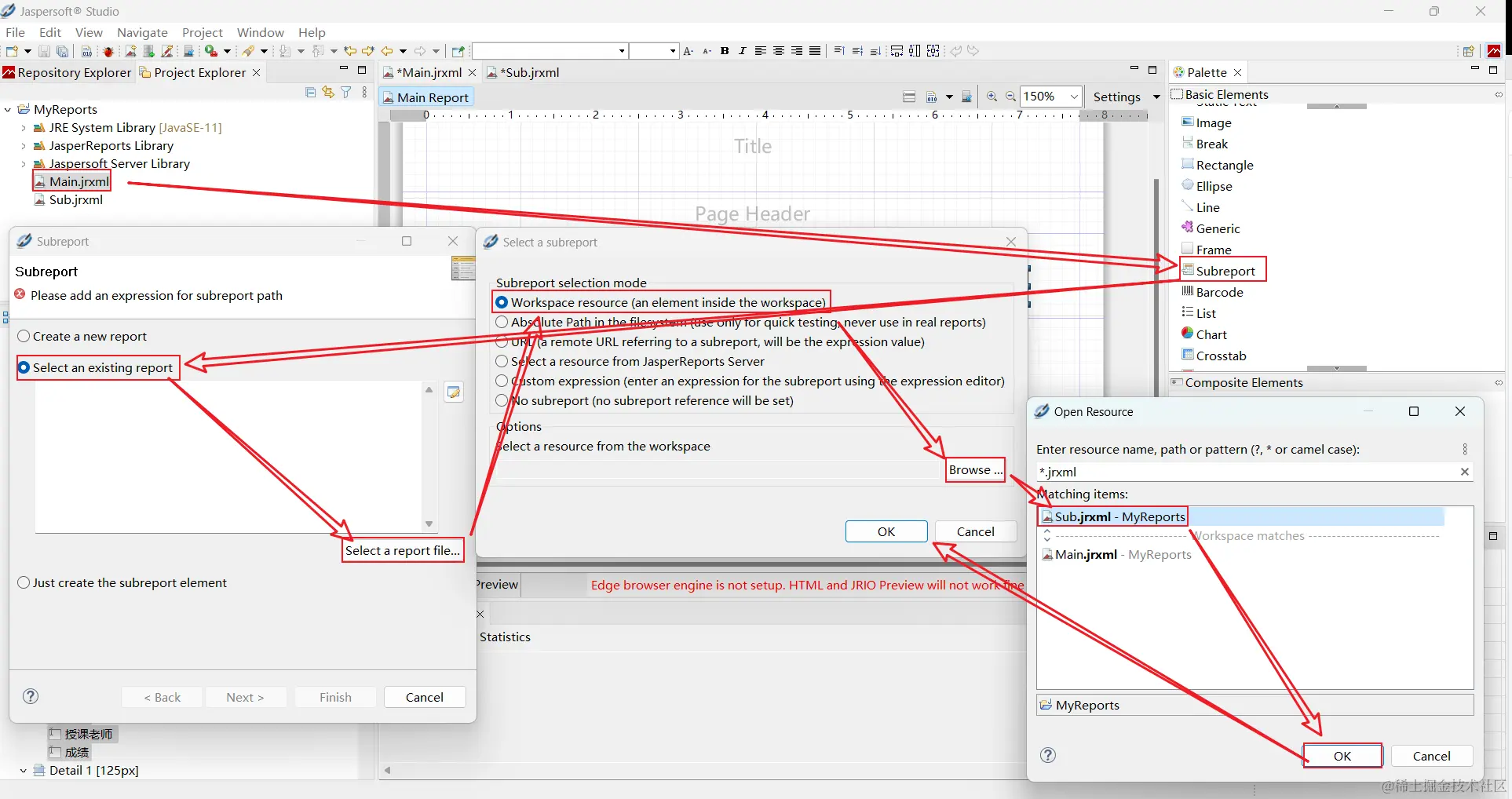Click the center text alignment icon

[779, 51]
